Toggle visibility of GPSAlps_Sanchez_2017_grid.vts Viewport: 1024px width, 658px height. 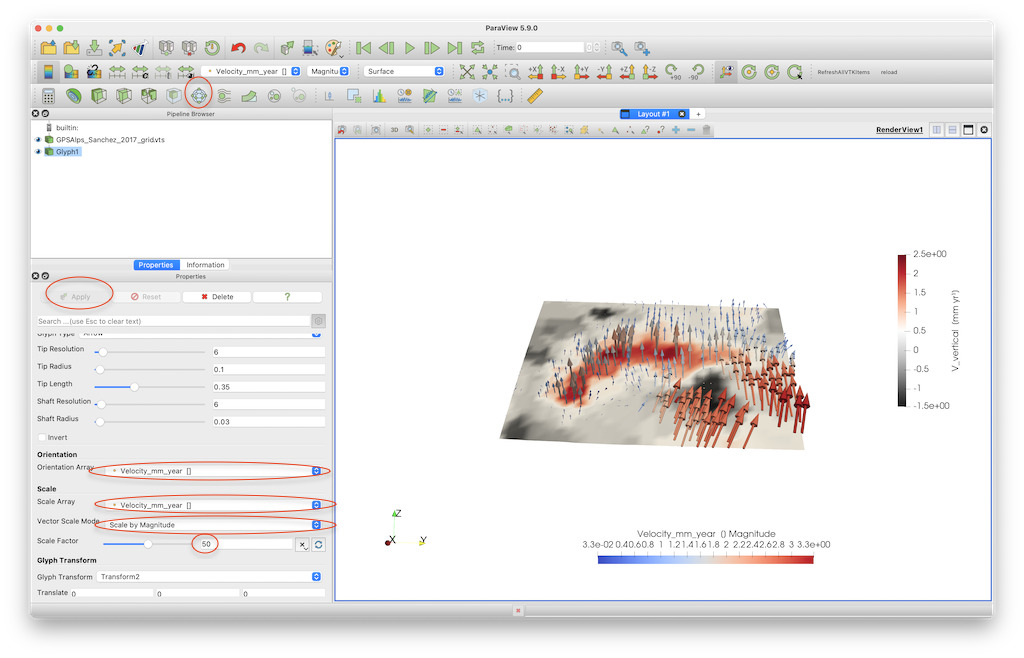coord(38,140)
